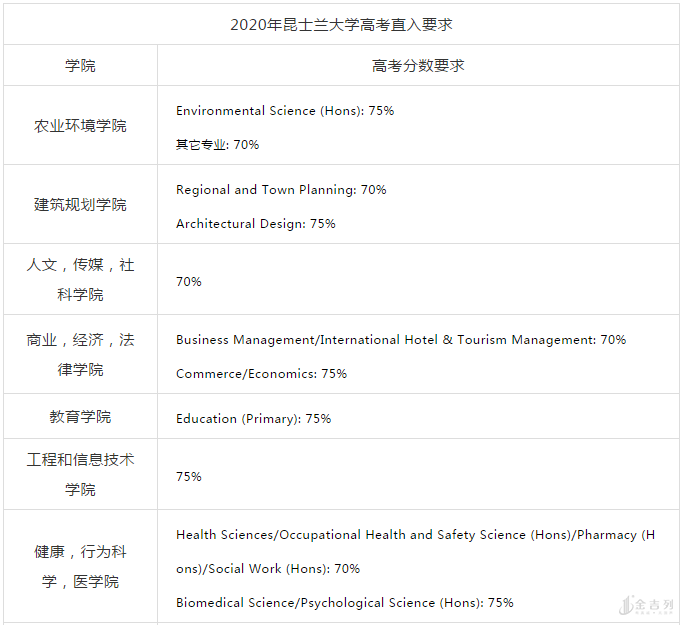Image resolution: width=683 pixels, height=625 pixels.
Task: Click the 建筑规划学院 cell
Action: pos(80,205)
